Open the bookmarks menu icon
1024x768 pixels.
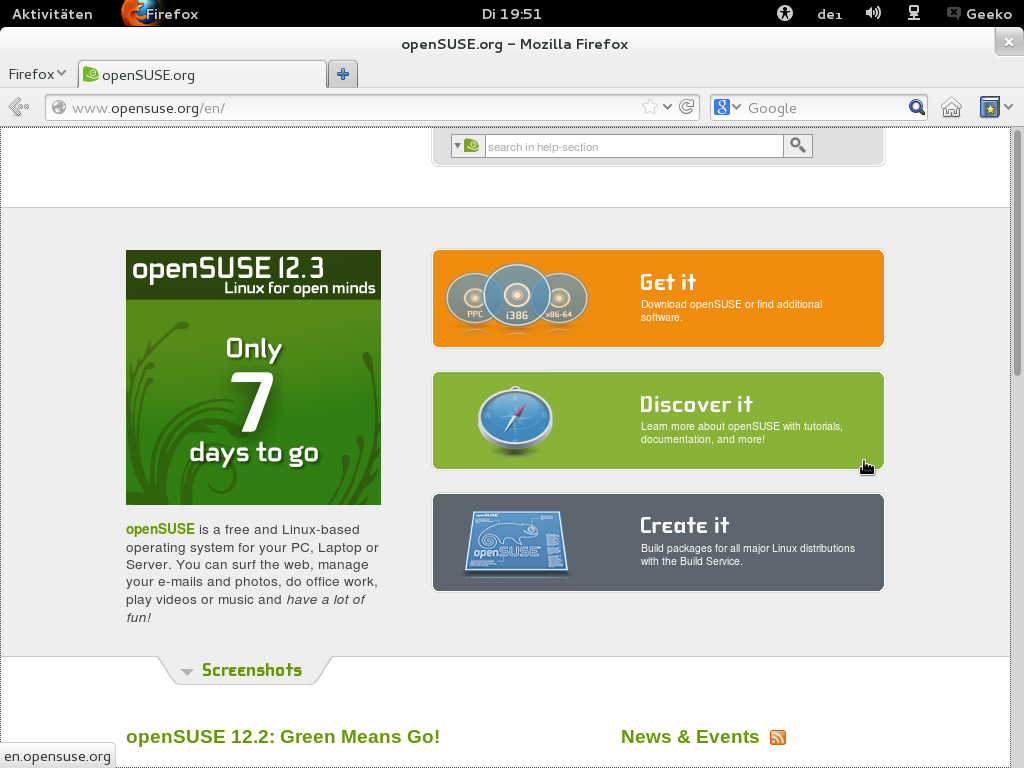pos(989,107)
